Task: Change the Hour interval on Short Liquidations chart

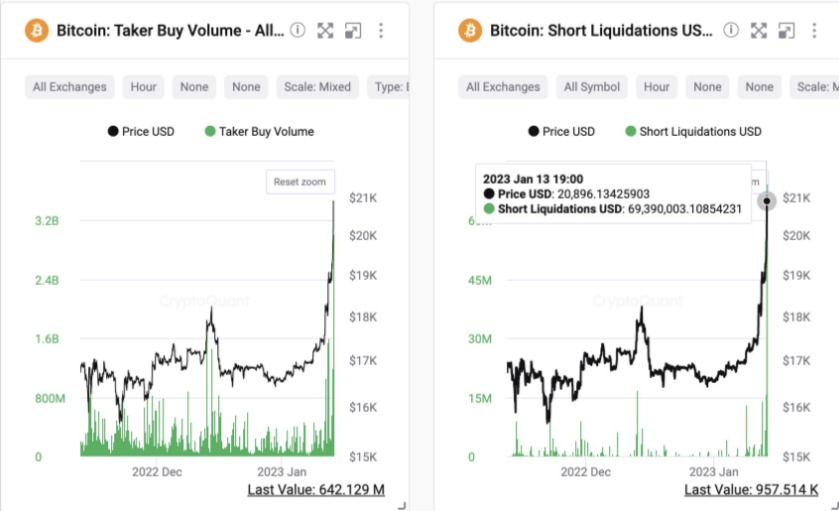Action: [657, 87]
